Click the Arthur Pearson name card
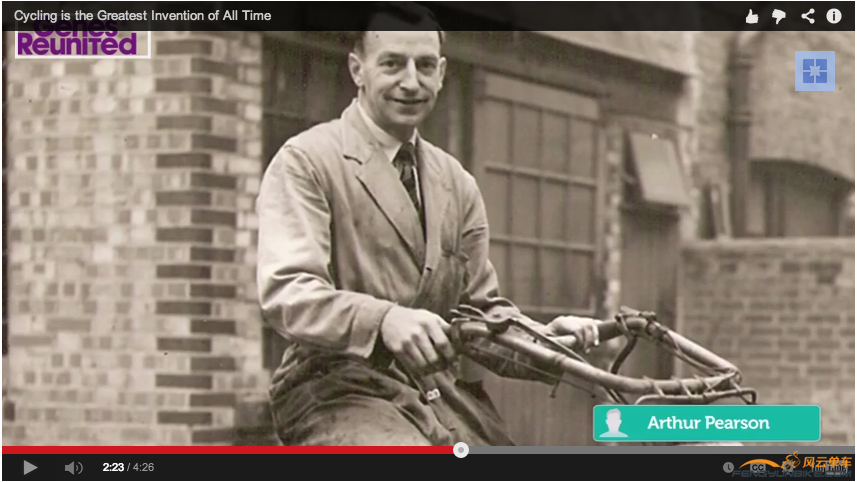This screenshot has height=482, width=857. coord(708,423)
